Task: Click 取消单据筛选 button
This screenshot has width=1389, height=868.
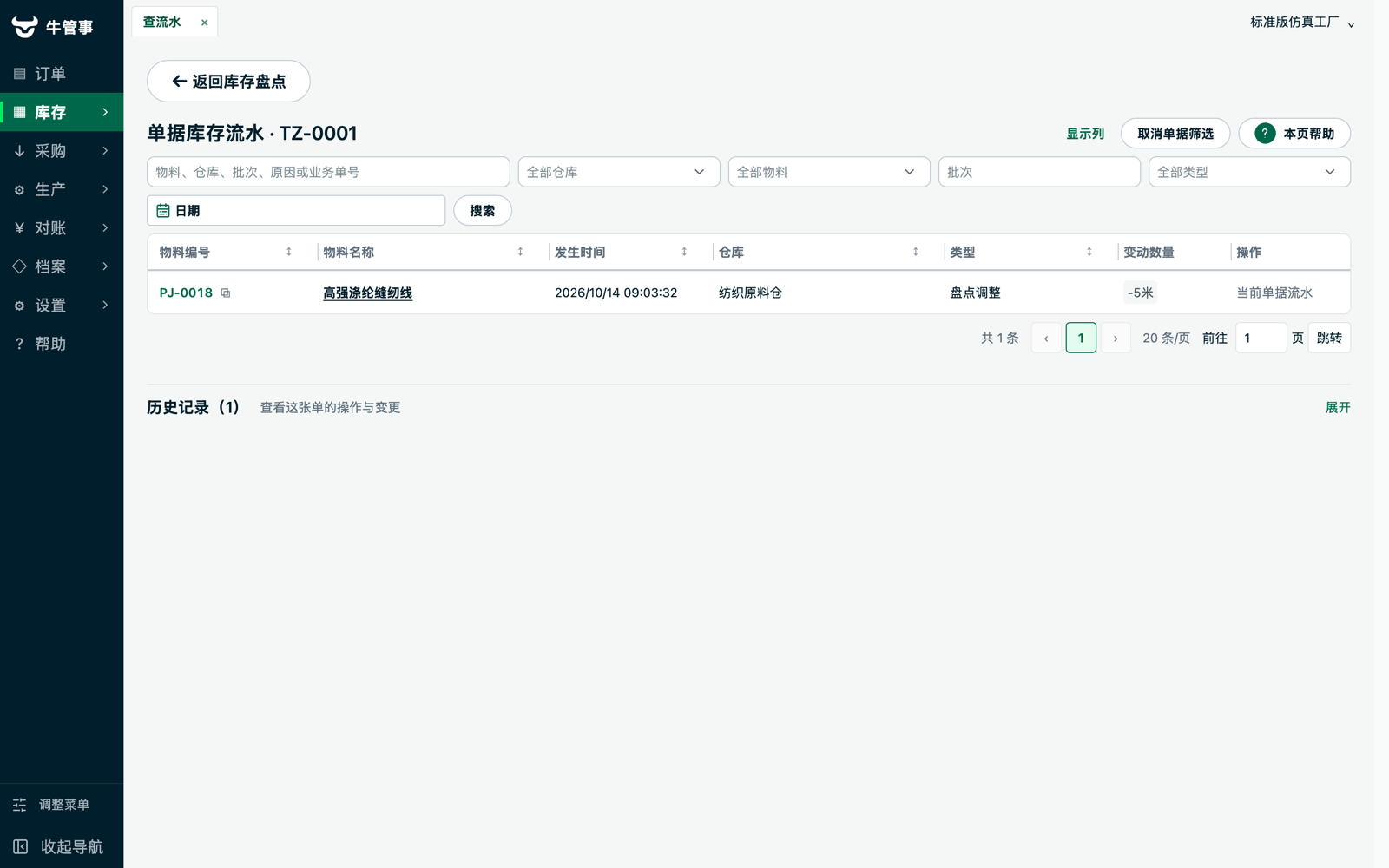Action: coord(1175,134)
